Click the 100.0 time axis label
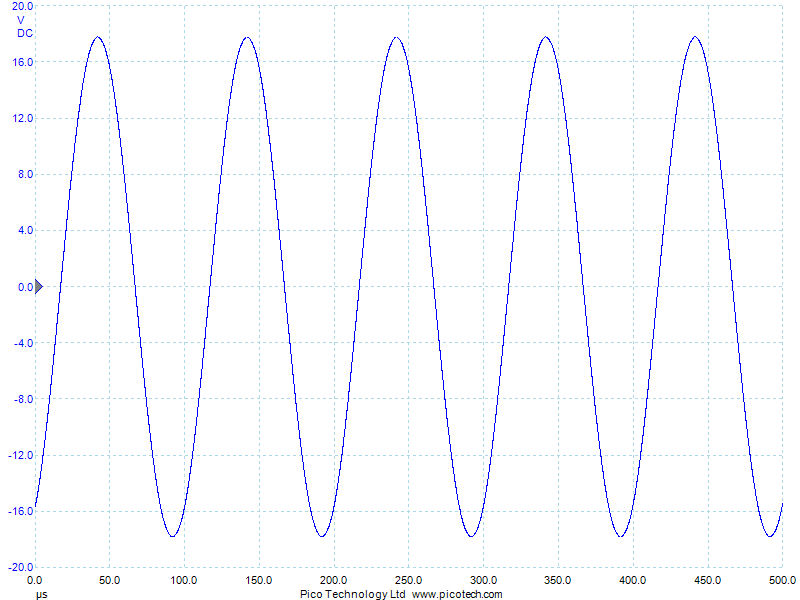 click(x=184, y=581)
